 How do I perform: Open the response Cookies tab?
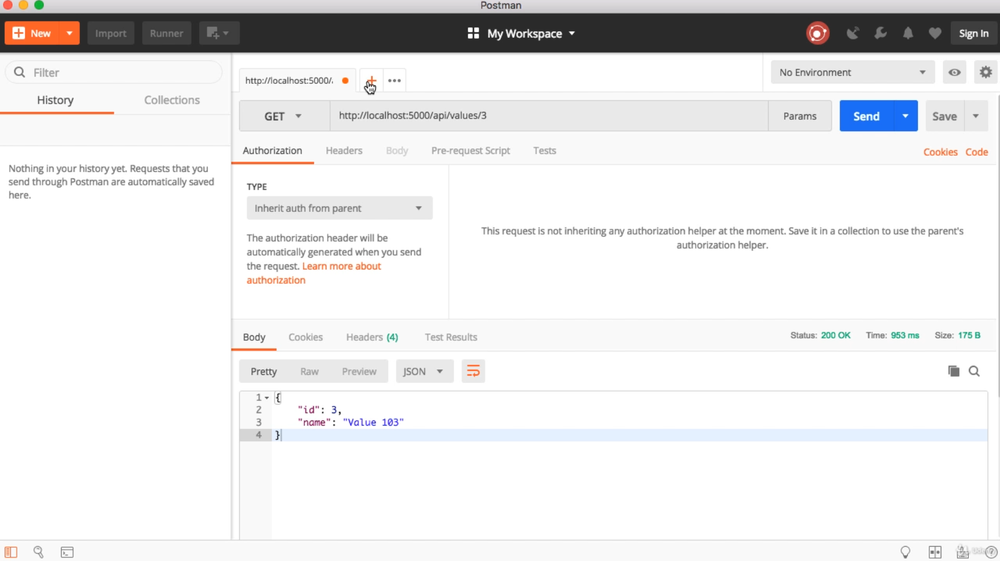tap(305, 337)
